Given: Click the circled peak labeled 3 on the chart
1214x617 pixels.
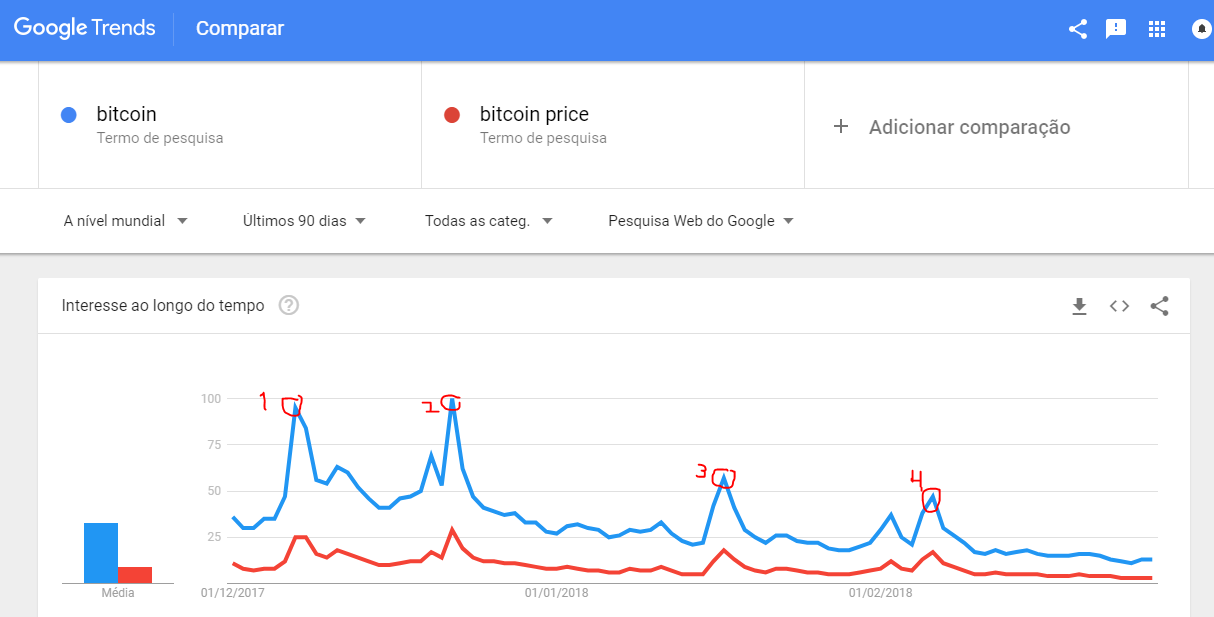Looking at the screenshot, I should point(723,480).
